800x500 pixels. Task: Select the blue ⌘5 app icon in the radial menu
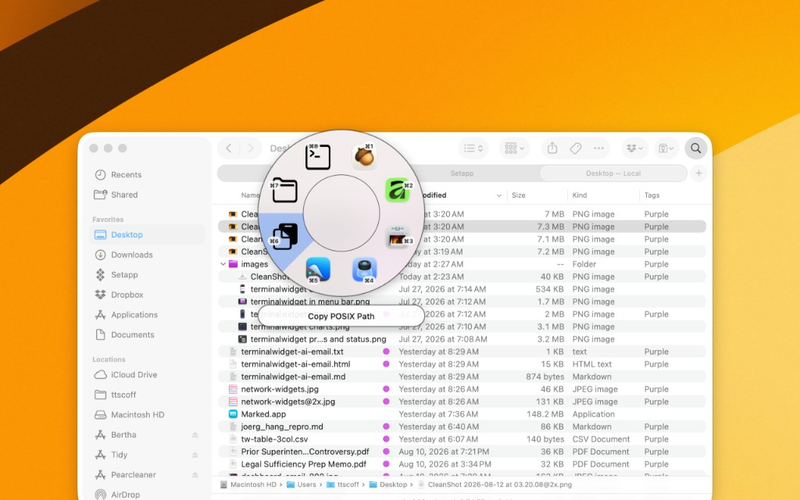tap(318, 270)
